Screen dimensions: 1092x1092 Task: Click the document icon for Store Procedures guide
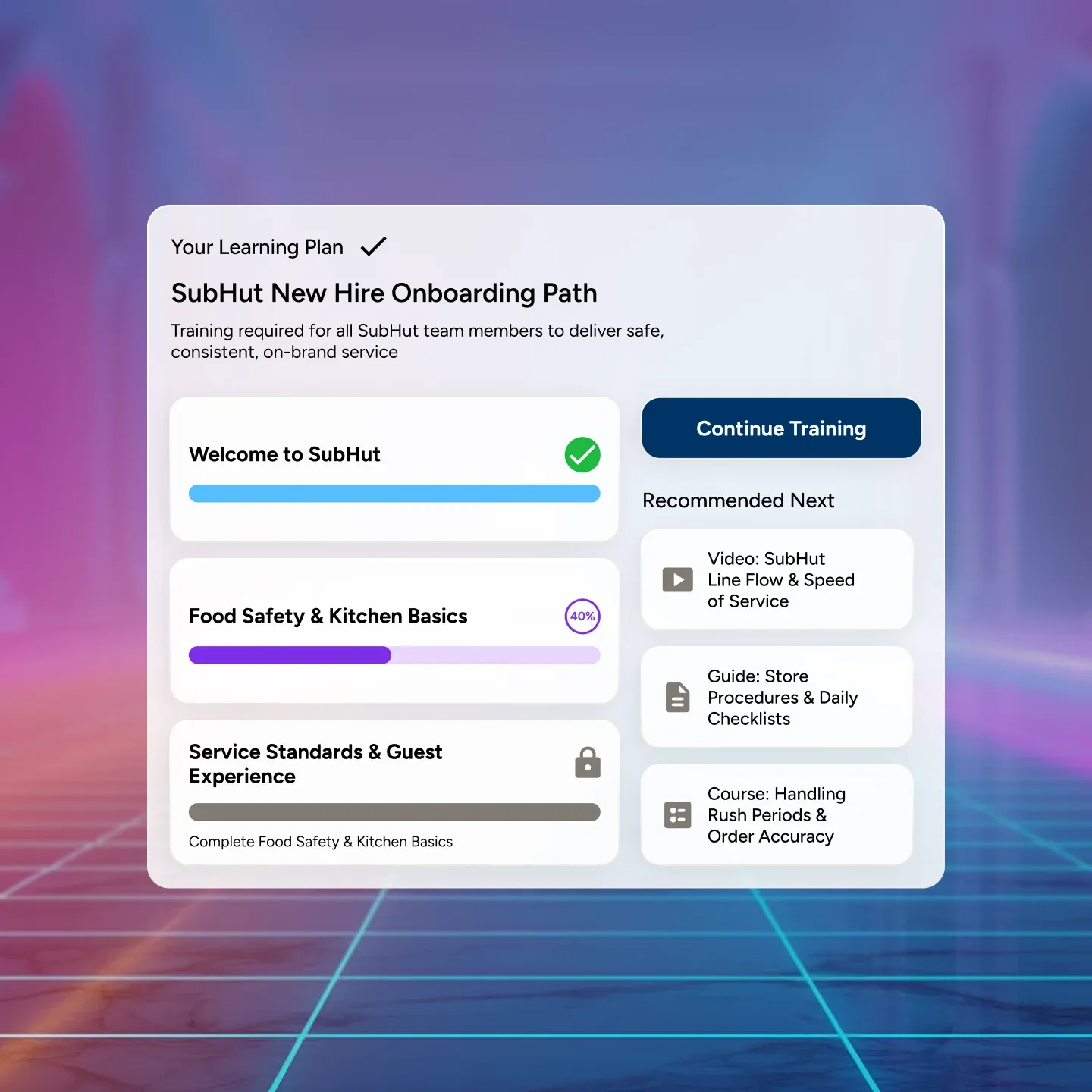677,698
